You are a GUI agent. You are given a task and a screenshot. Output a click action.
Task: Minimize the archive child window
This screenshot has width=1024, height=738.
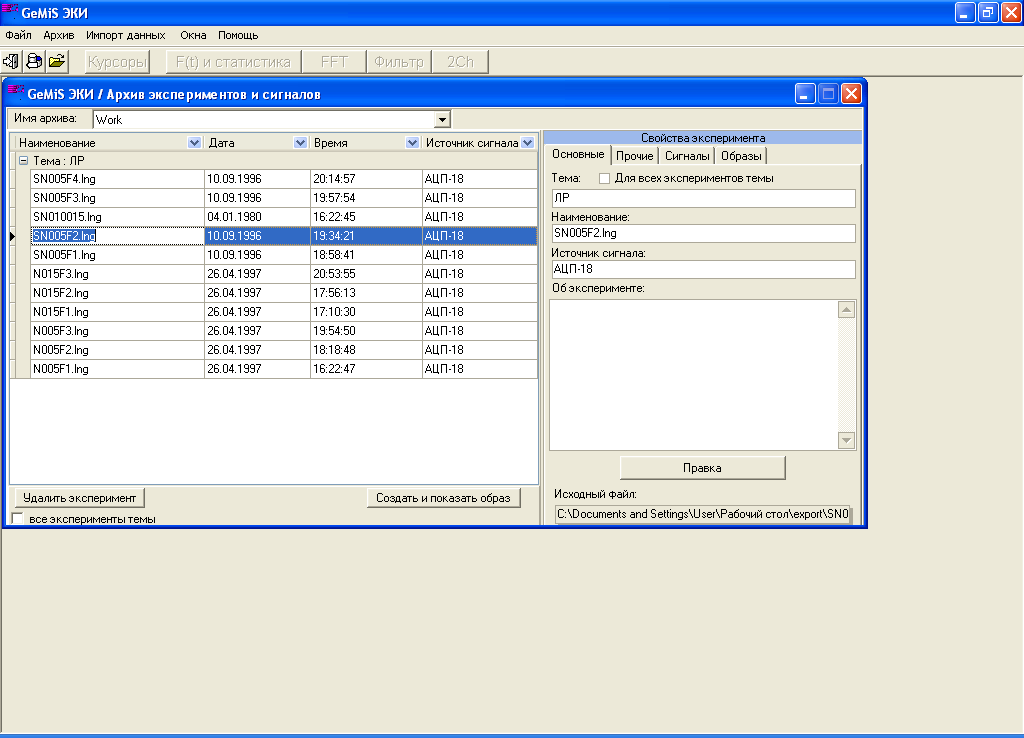pyautogui.click(x=805, y=93)
